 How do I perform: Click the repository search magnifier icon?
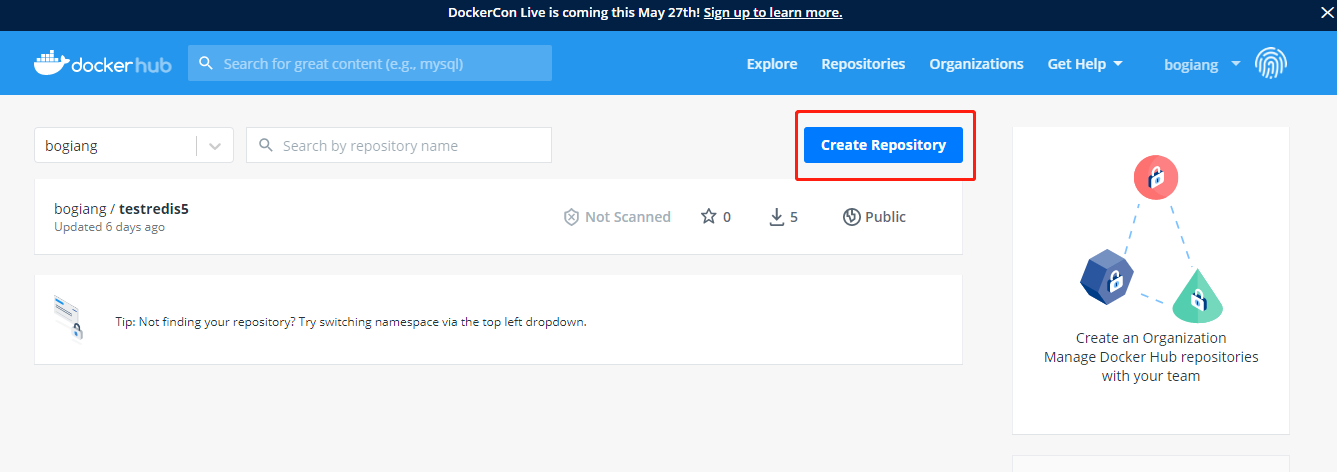266,145
